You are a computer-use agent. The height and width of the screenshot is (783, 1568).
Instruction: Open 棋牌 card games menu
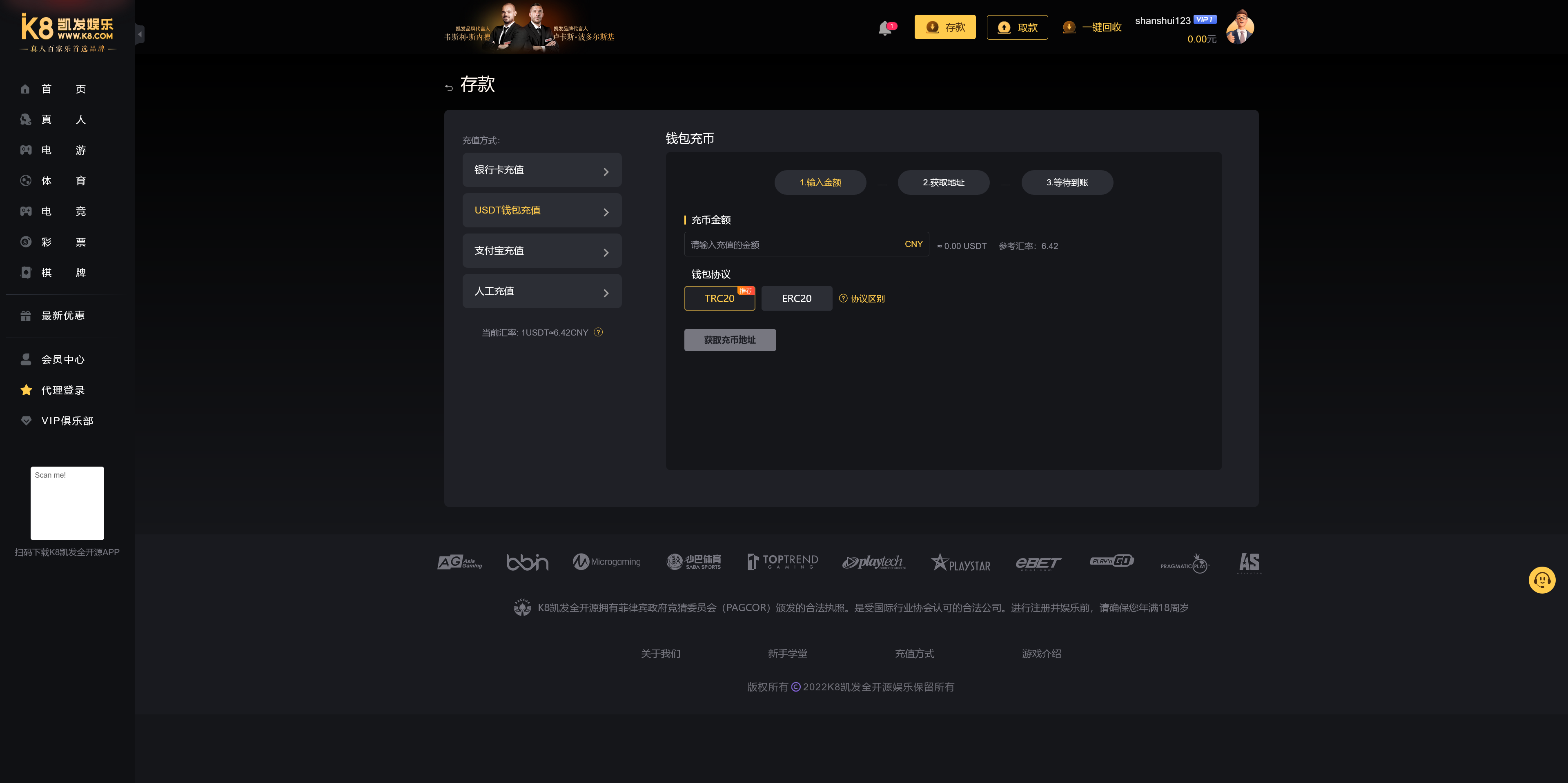click(x=63, y=273)
